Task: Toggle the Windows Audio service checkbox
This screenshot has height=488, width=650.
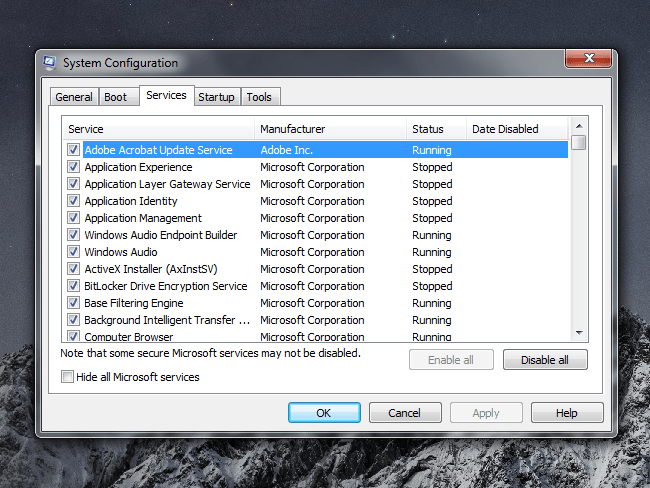Action: (x=74, y=252)
